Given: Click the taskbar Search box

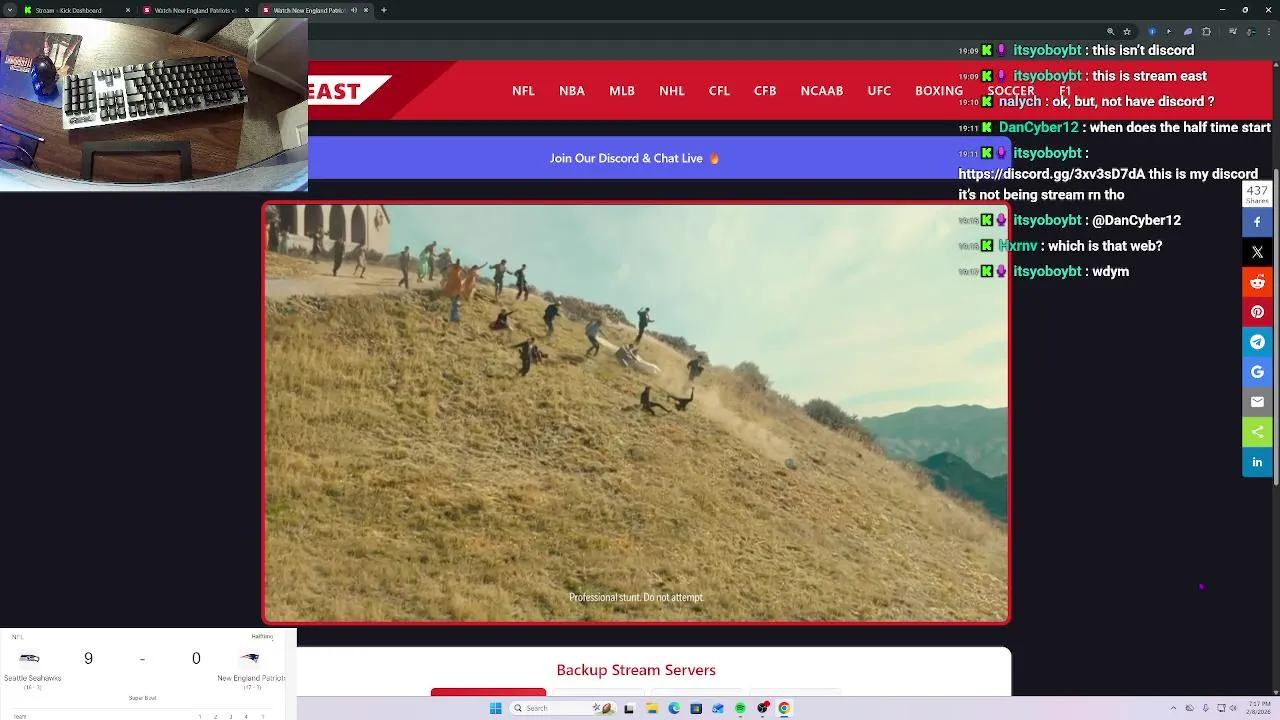Looking at the screenshot, I should (562, 708).
